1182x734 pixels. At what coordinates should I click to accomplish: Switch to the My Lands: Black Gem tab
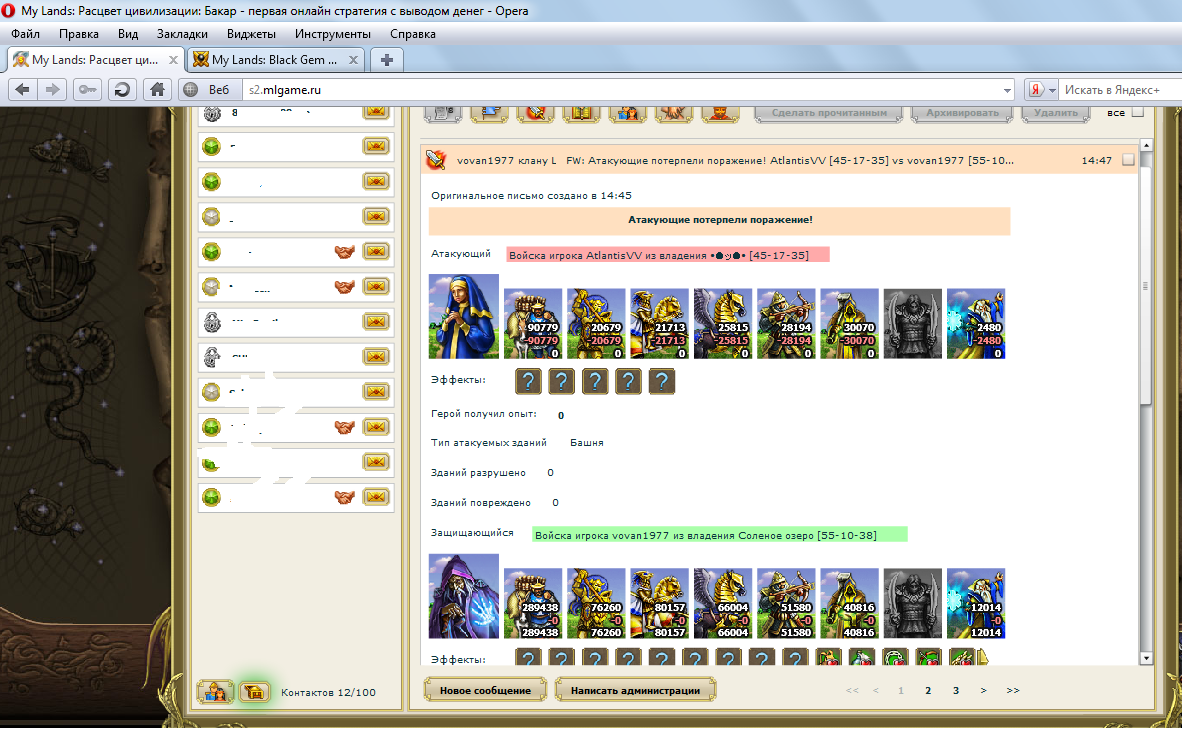[x=275, y=60]
